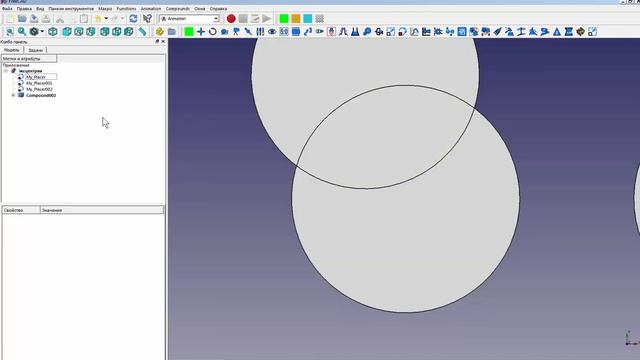Open the Окна menu

coord(200,9)
